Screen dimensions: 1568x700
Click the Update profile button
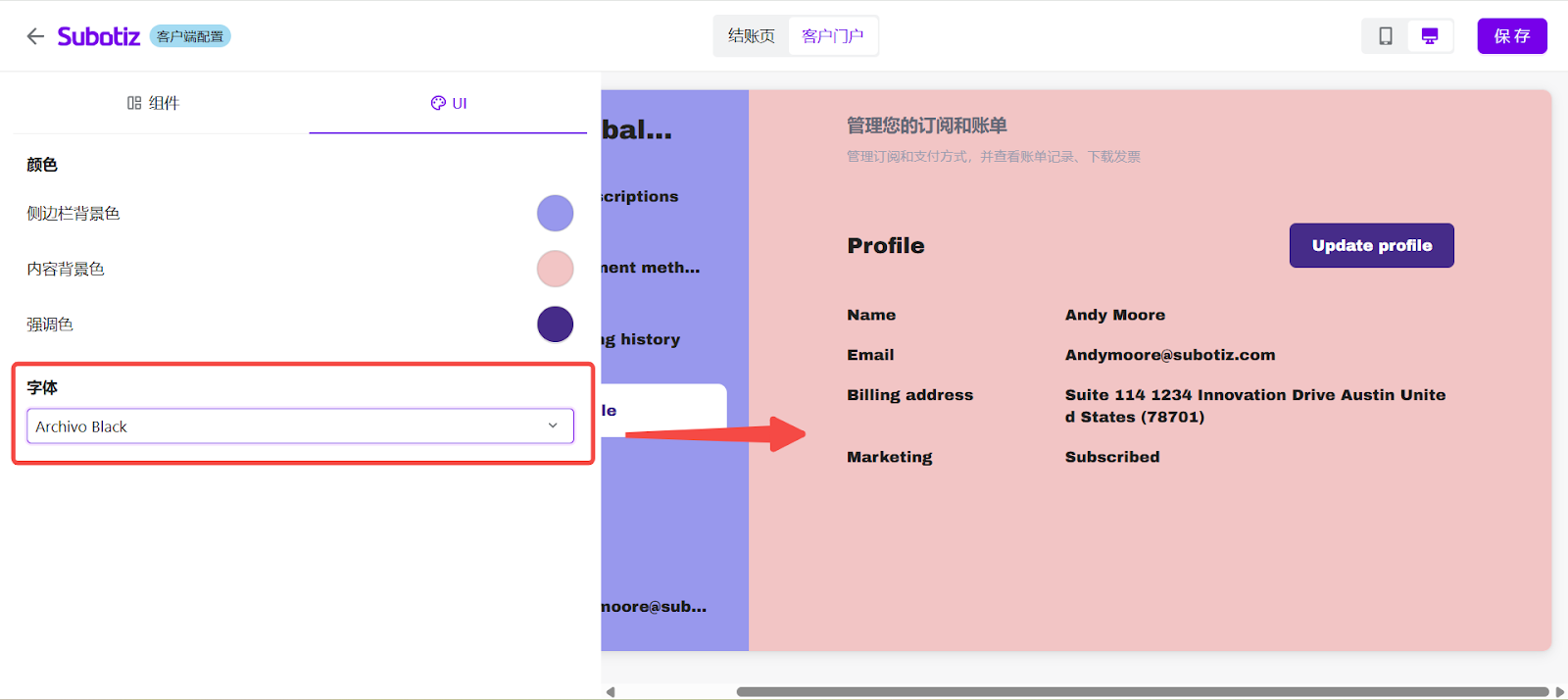click(1371, 245)
